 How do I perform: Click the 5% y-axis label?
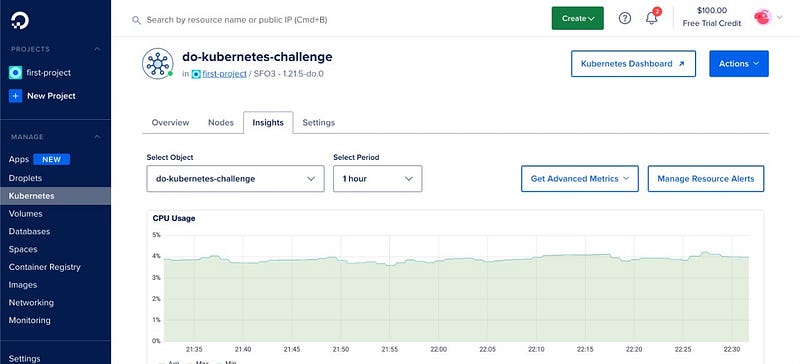point(156,235)
